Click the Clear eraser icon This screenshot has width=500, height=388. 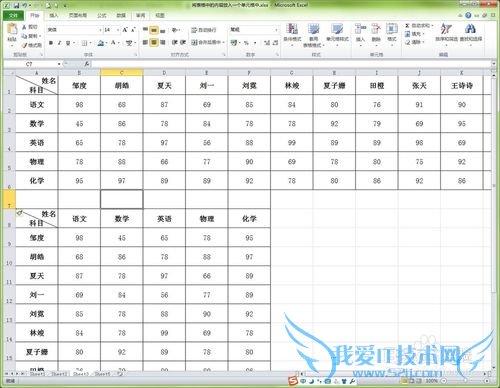[x=407, y=42]
